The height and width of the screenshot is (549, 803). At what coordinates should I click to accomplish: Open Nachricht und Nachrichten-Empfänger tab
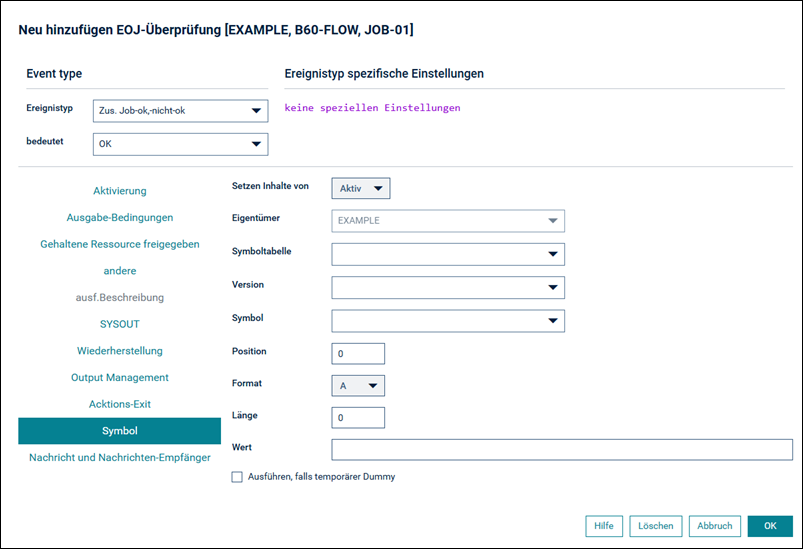click(x=120, y=457)
